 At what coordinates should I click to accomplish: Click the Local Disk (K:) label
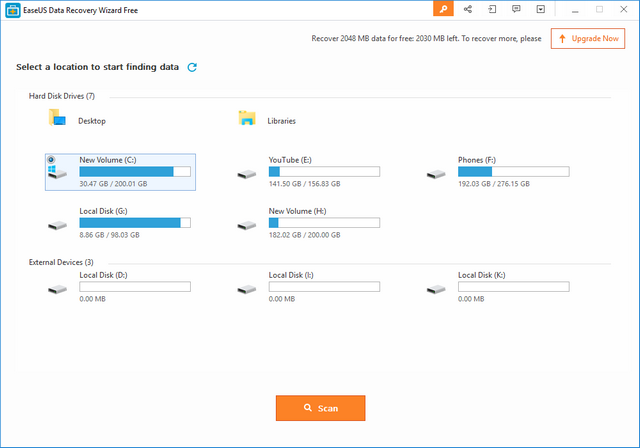[x=482, y=275]
